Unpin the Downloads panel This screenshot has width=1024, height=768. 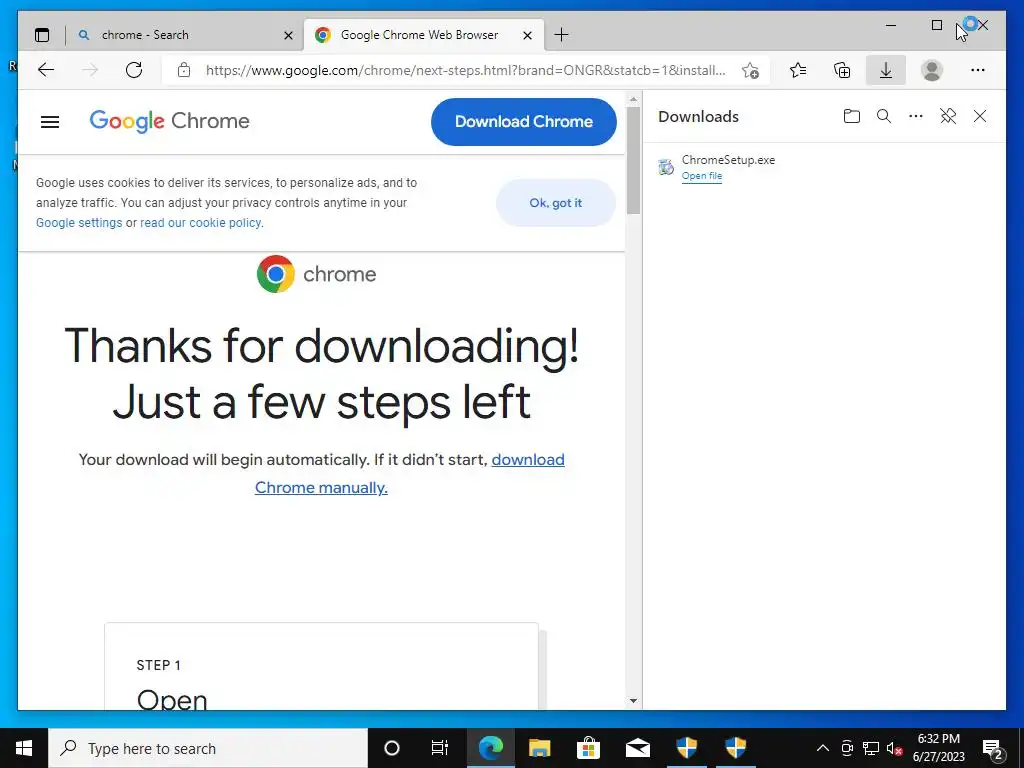point(948,116)
